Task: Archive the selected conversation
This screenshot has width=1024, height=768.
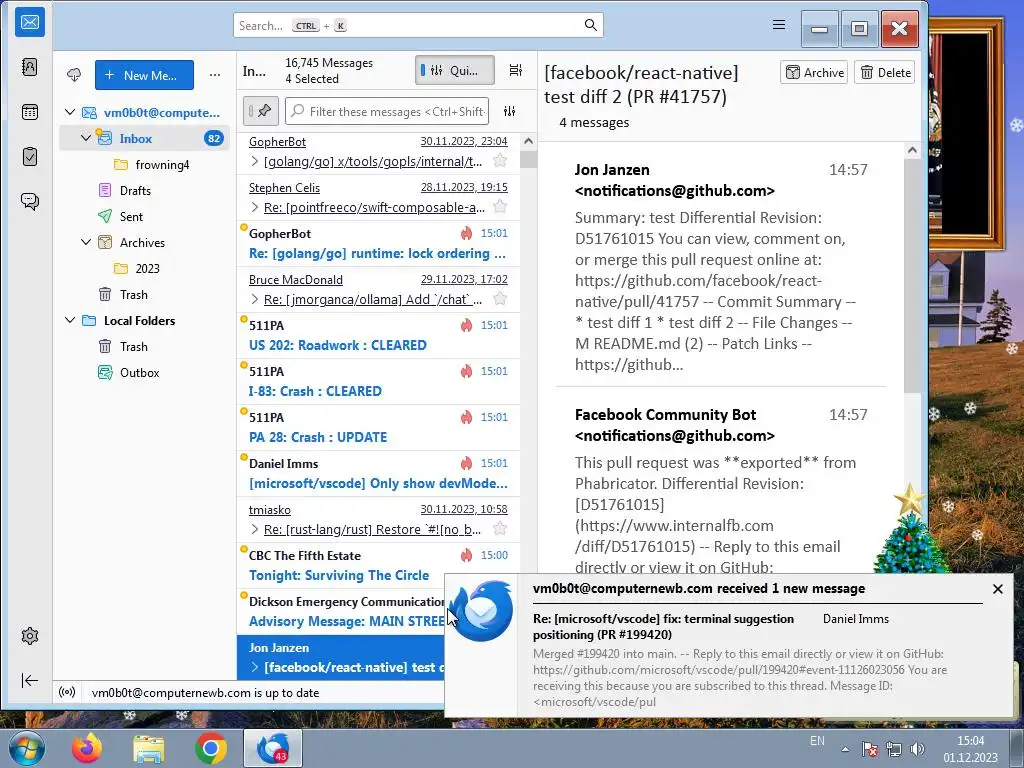Action: pos(814,72)
